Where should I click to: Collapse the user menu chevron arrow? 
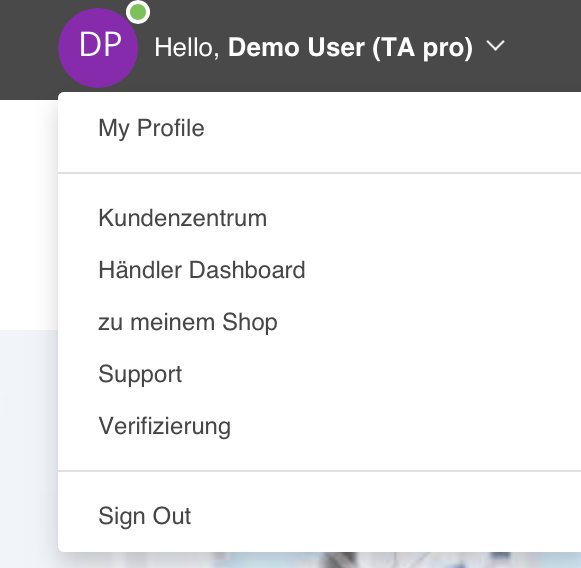point(495,46)
